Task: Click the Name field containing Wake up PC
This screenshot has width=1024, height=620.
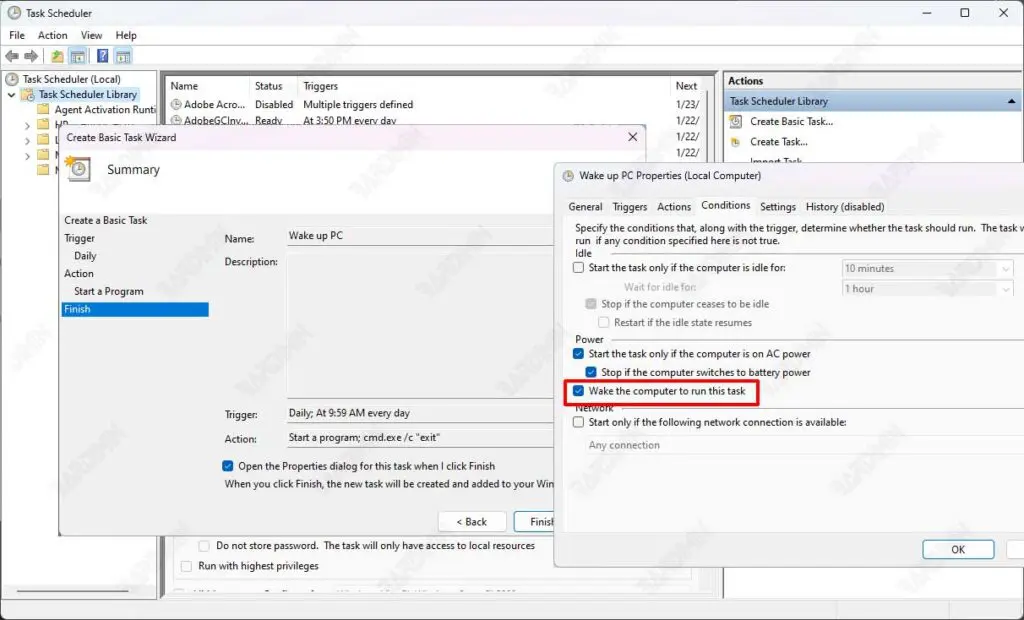Action: click(421, 236)
